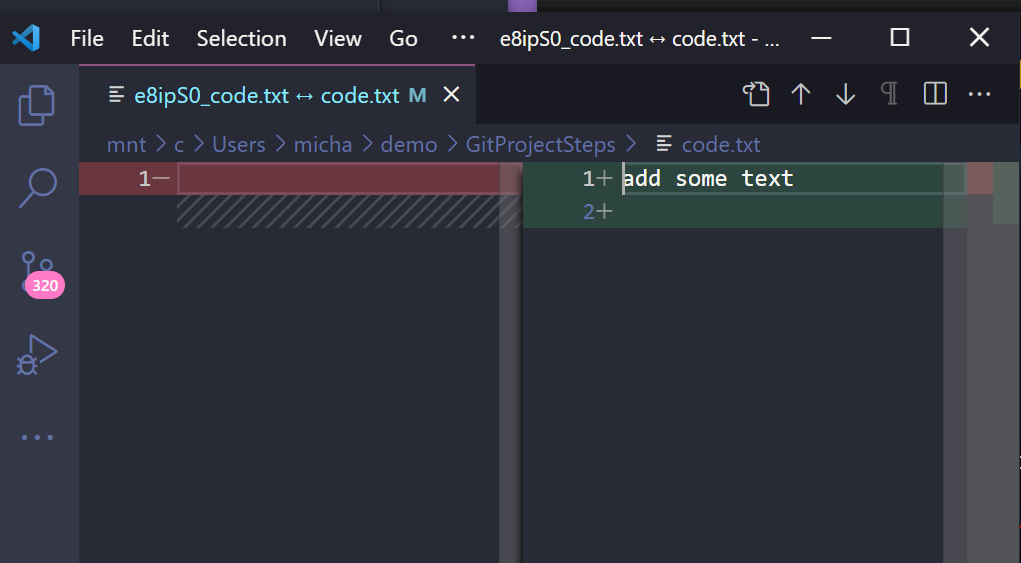Image resolution: width=1021 pixels, height=563 pixels.
Task: Expand additional activity bar views ellipsis
Action: (38, 438)
